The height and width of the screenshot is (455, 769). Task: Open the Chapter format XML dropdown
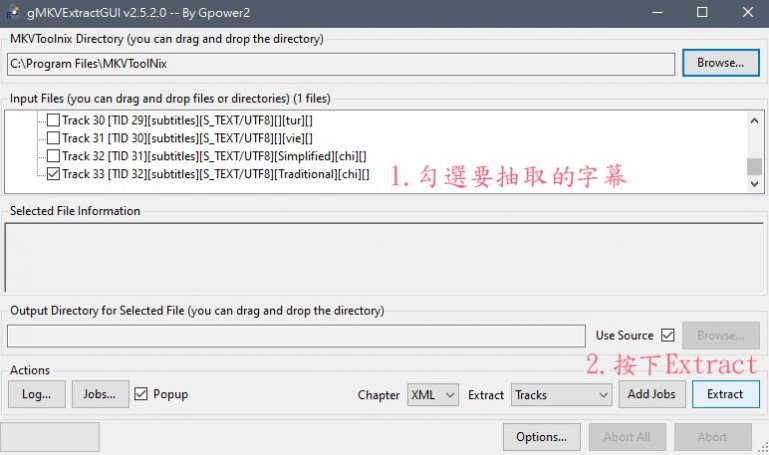(x=433, y=395)
